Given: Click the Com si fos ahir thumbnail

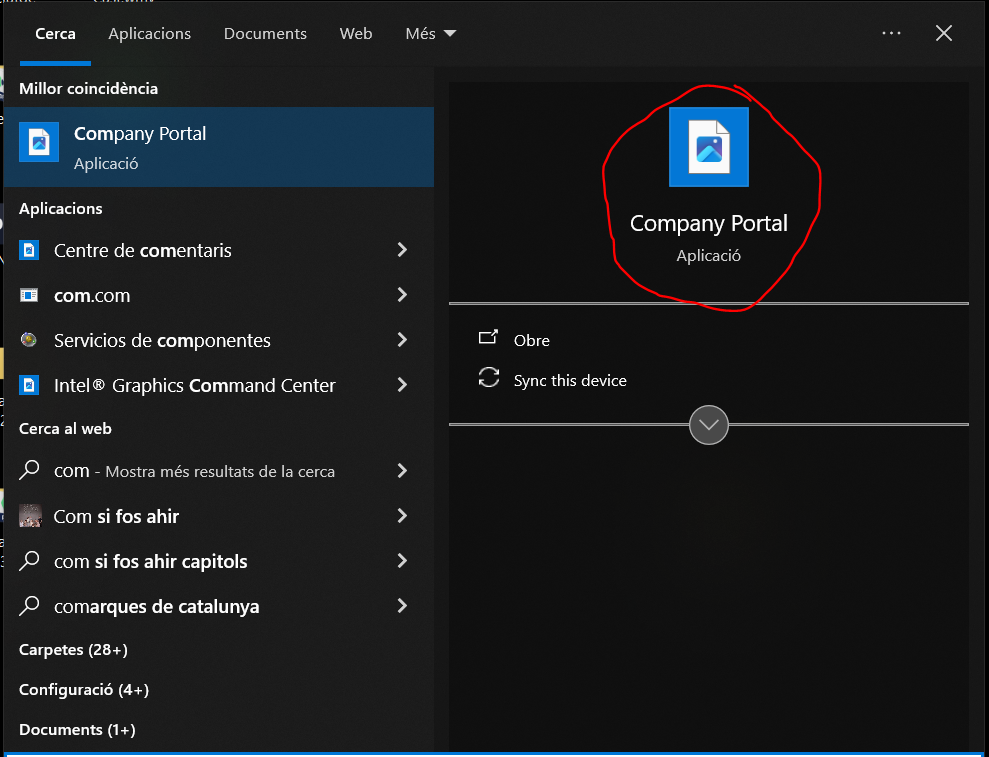Looking at the screenshot, I should pyautogui.click(x=30, y=516).
